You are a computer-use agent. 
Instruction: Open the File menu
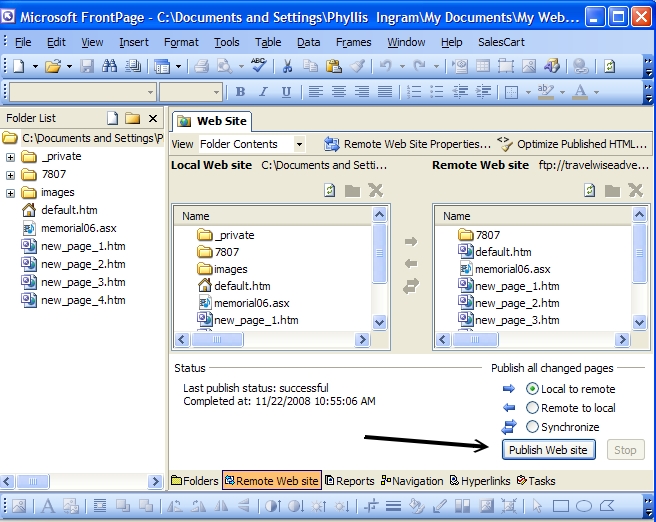coord(23,42)
